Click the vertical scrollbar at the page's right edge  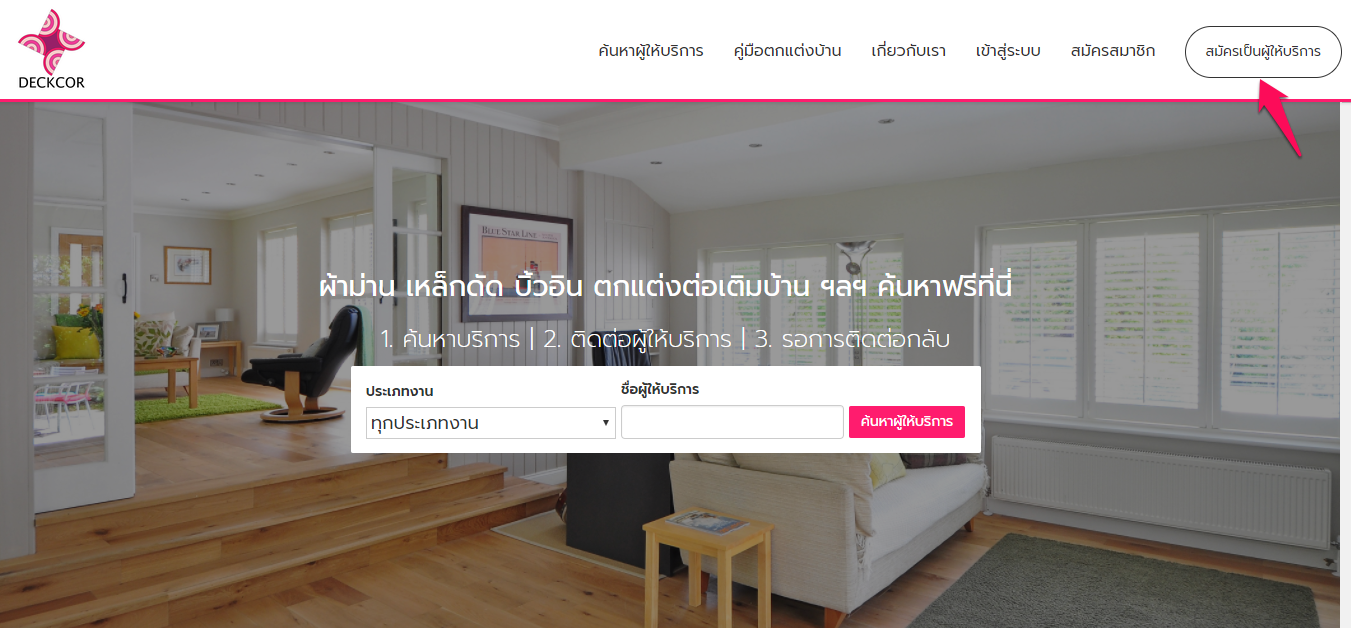pos(1345,364)
